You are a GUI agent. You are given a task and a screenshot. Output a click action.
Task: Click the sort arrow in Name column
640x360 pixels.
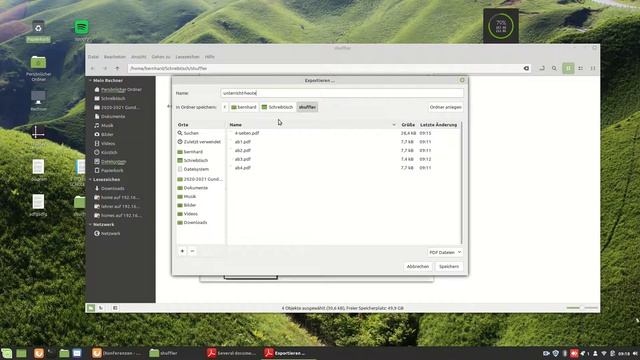(394, 125)
